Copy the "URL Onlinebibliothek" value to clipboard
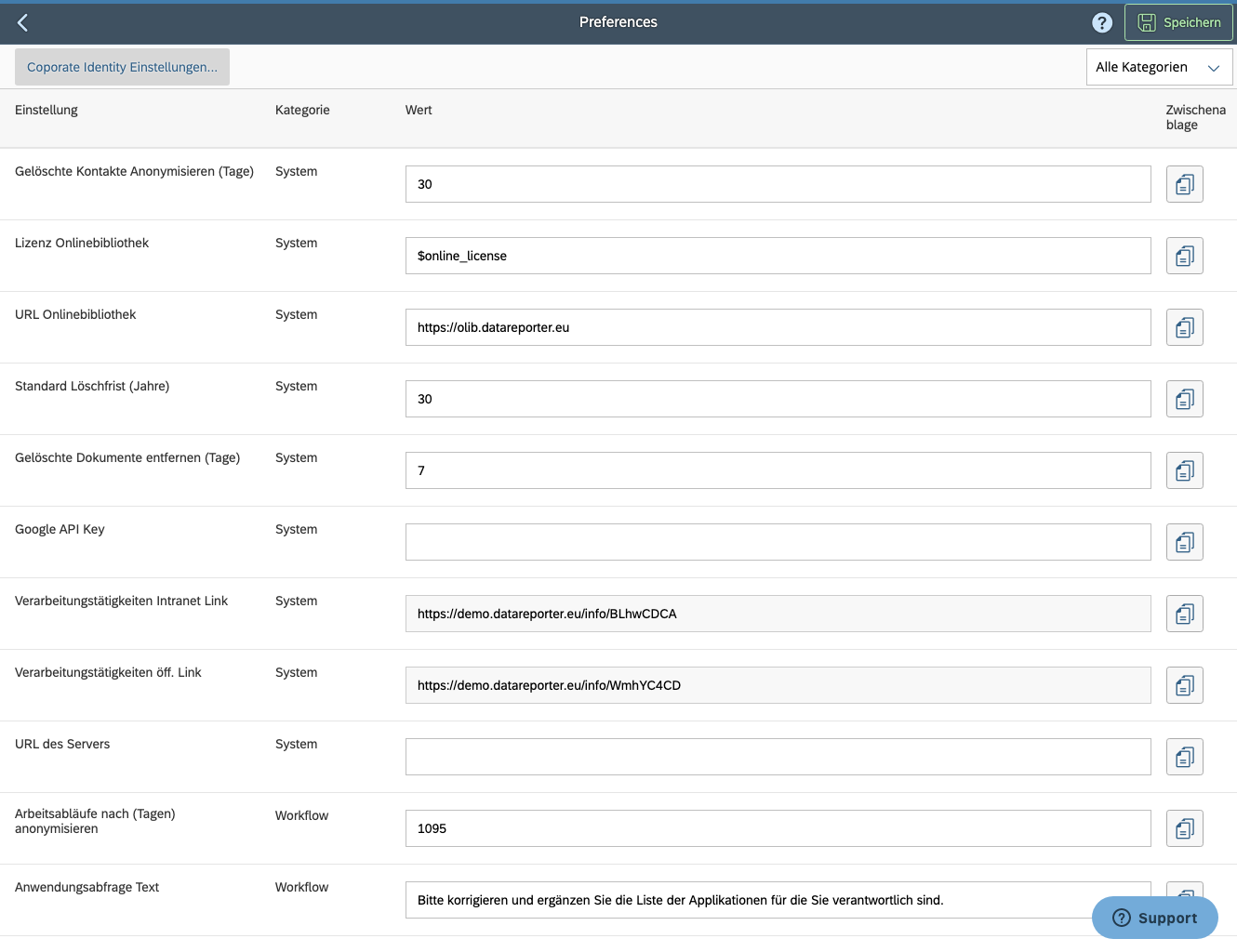 pyautogui.click(x=1184, y=327)
